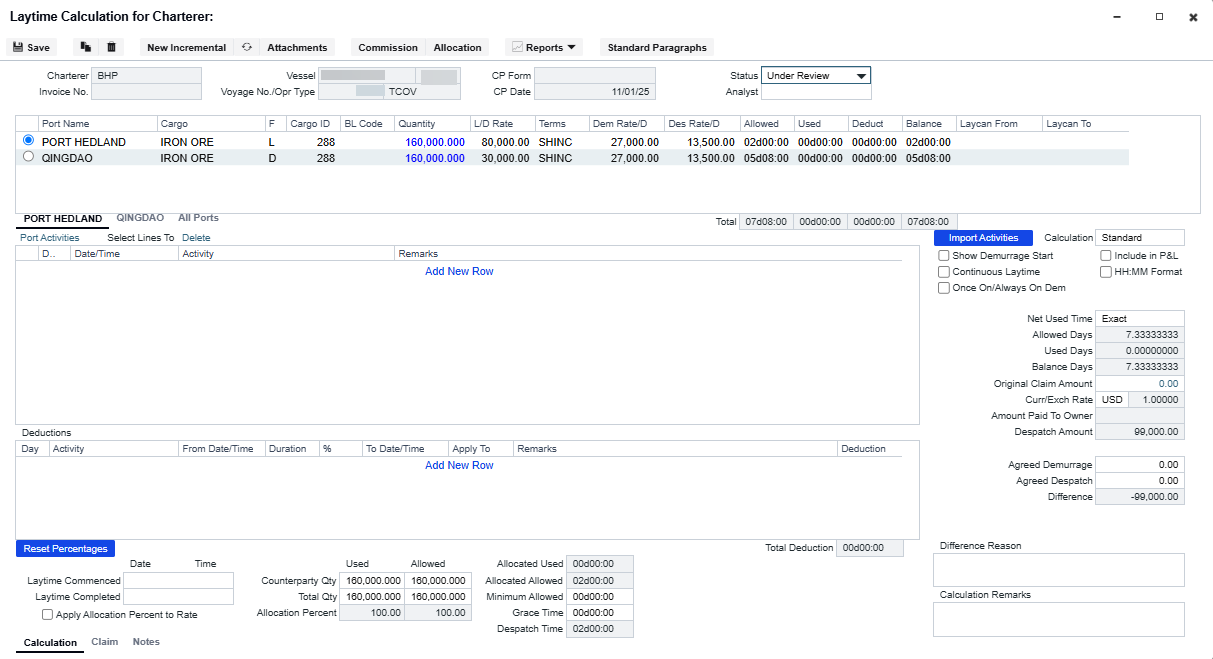Maximize the laytime calculation window
This screenshot has width=1213, height=659.
click(1159, 17)
